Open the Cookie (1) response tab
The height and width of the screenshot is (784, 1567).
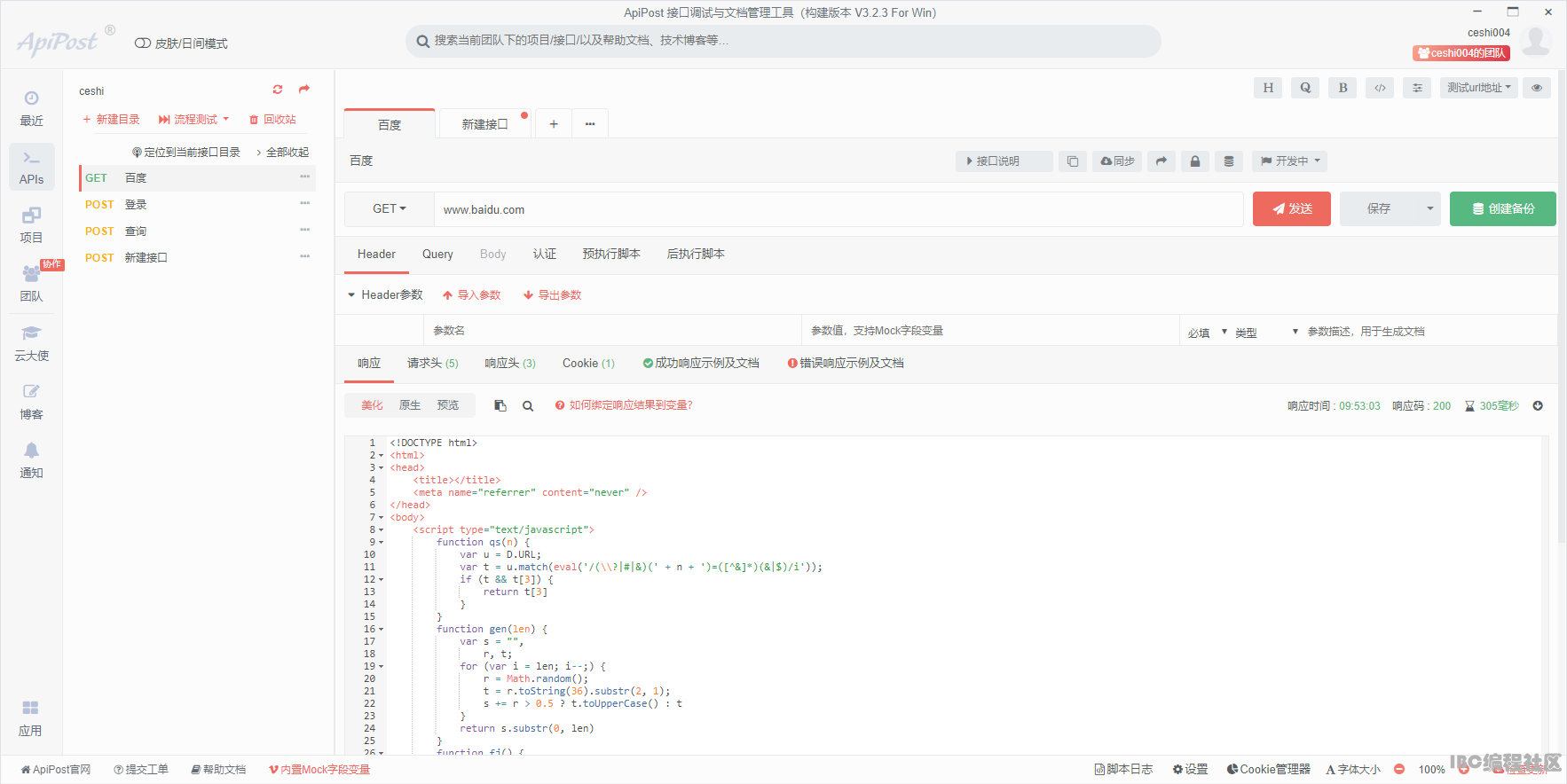click(588, 364)
